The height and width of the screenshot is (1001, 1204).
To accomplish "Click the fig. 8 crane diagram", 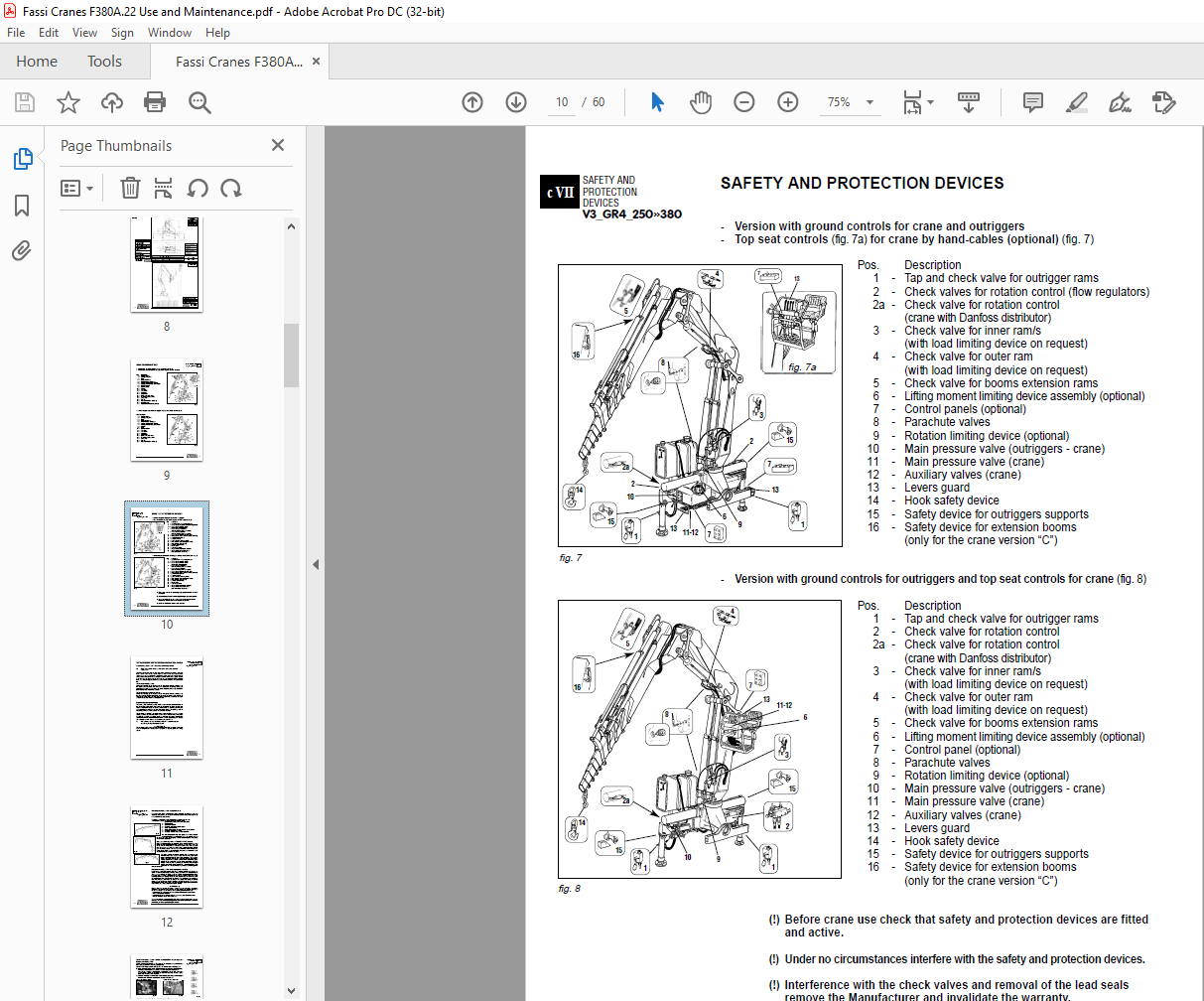I will (x=700, y=740).
